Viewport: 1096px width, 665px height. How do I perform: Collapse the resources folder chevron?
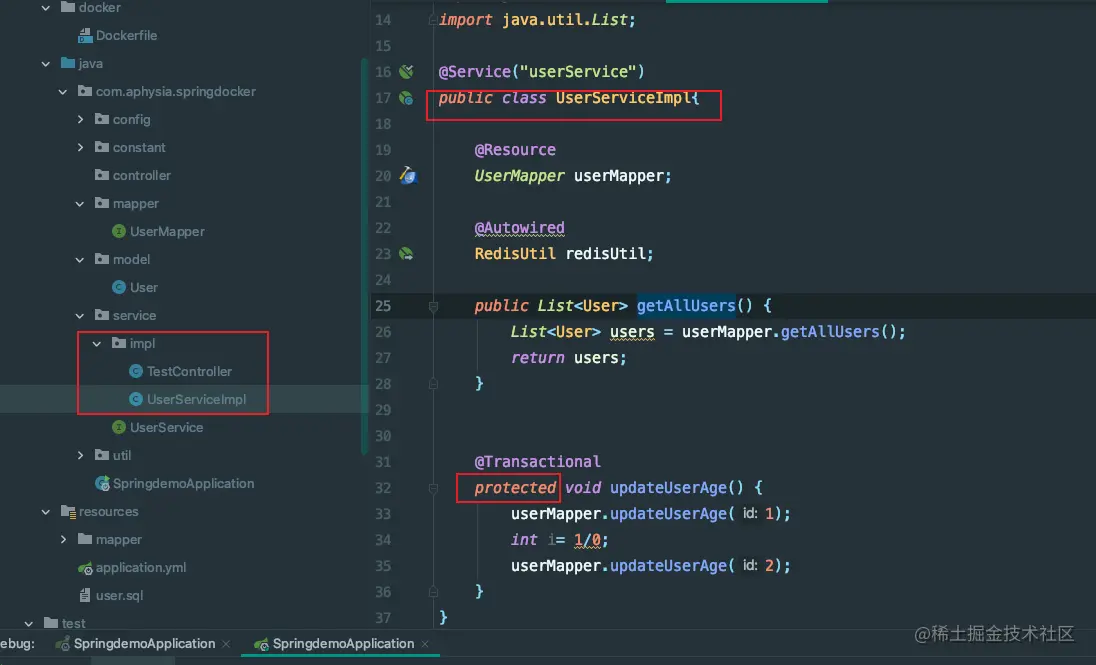46,511
